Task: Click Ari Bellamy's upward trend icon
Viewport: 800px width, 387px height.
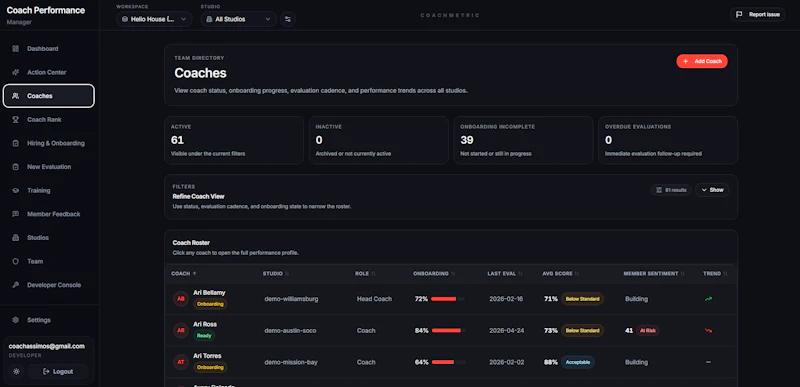Action: 708,299
